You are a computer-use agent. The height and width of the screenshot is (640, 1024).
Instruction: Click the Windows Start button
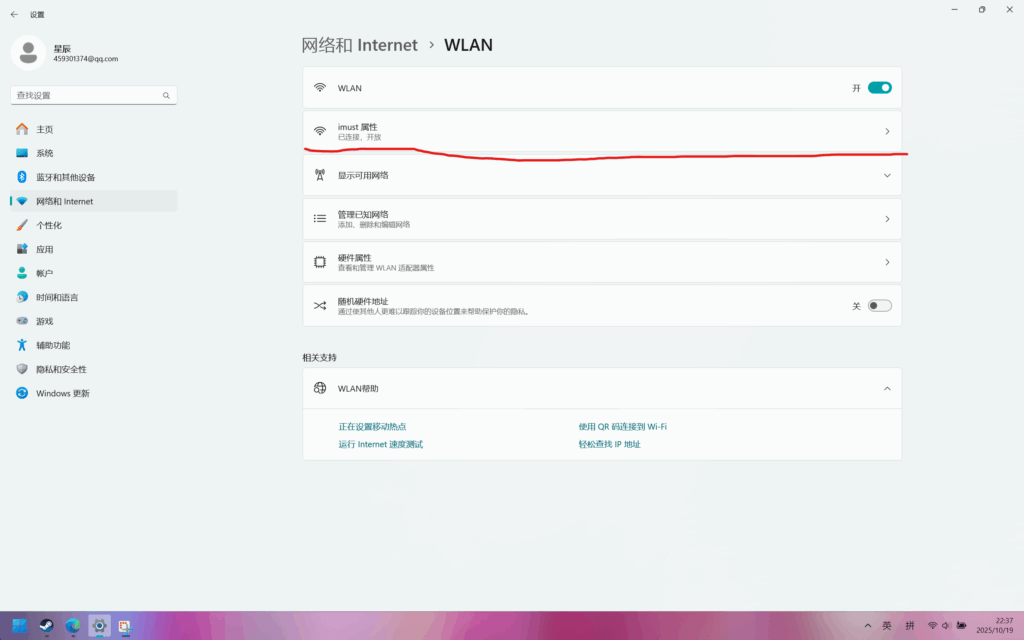[x=20, y=627]
